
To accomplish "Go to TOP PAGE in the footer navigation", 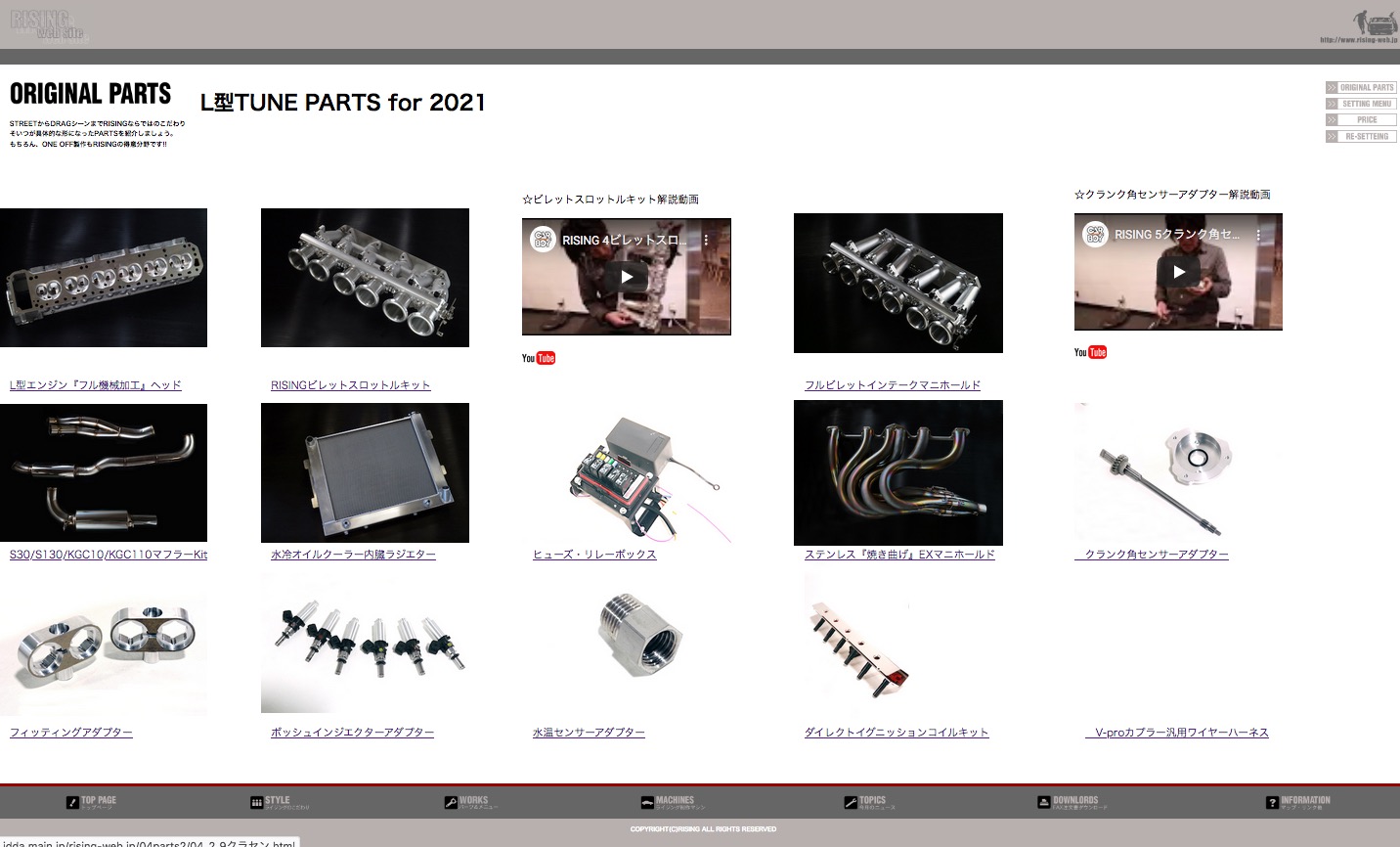I will (91, 802).
